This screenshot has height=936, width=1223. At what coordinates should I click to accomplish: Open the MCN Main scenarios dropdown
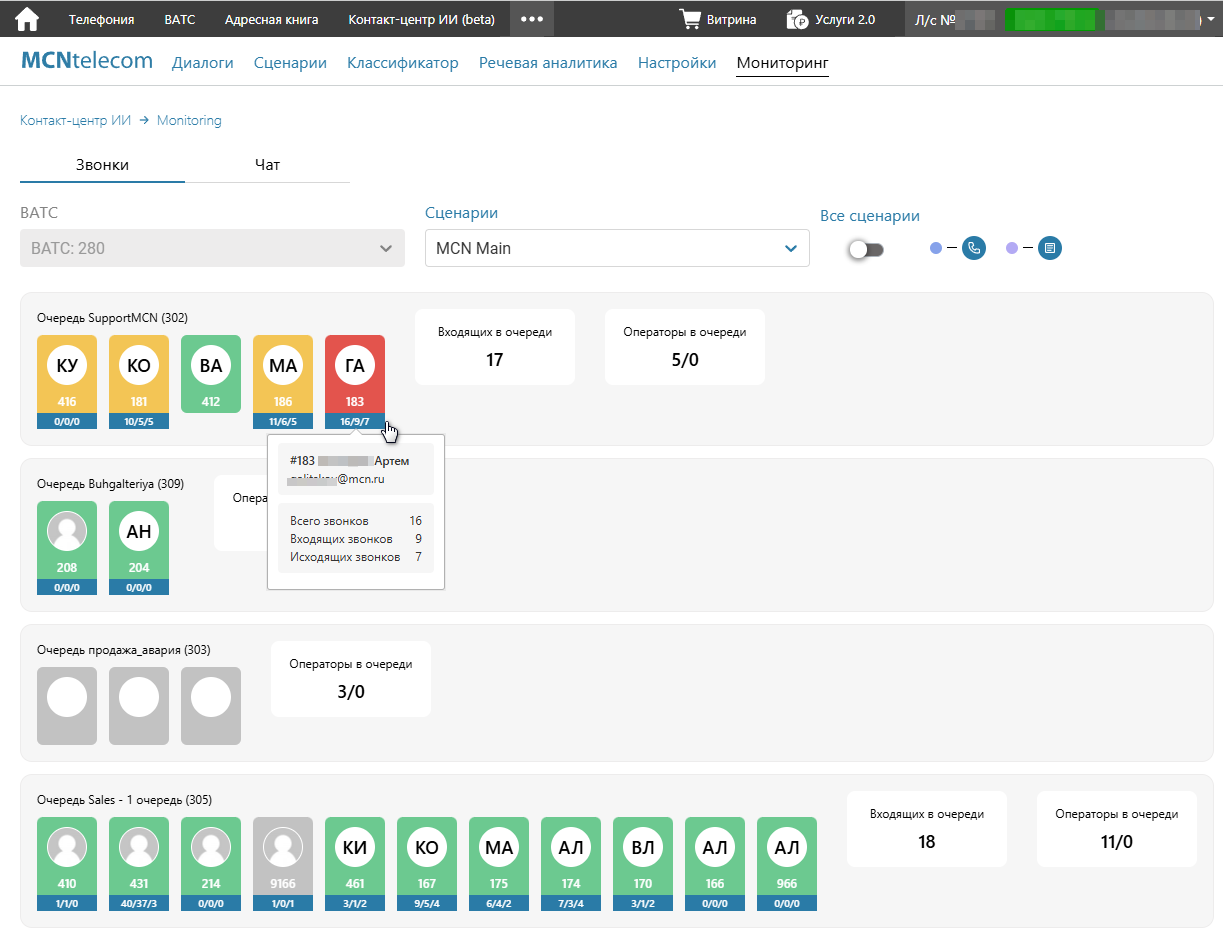point(617,248)
